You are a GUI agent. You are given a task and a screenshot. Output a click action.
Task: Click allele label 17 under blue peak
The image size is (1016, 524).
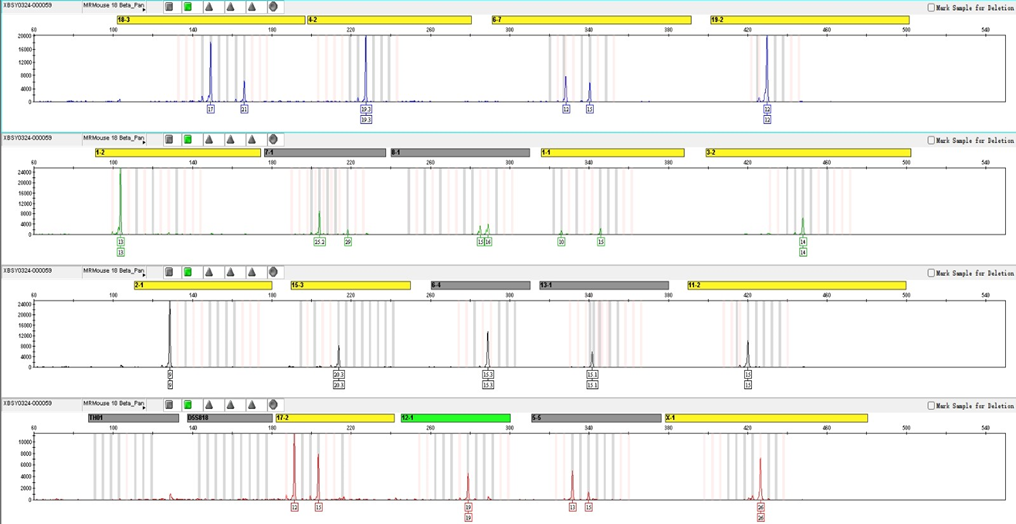click(211, 109)
